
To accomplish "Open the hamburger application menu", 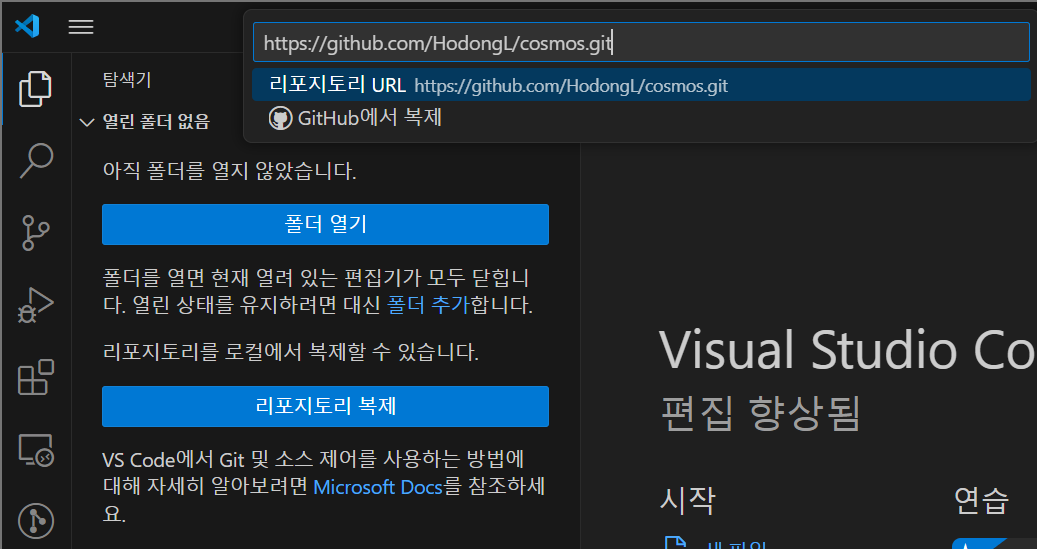I will pos(81,26).
